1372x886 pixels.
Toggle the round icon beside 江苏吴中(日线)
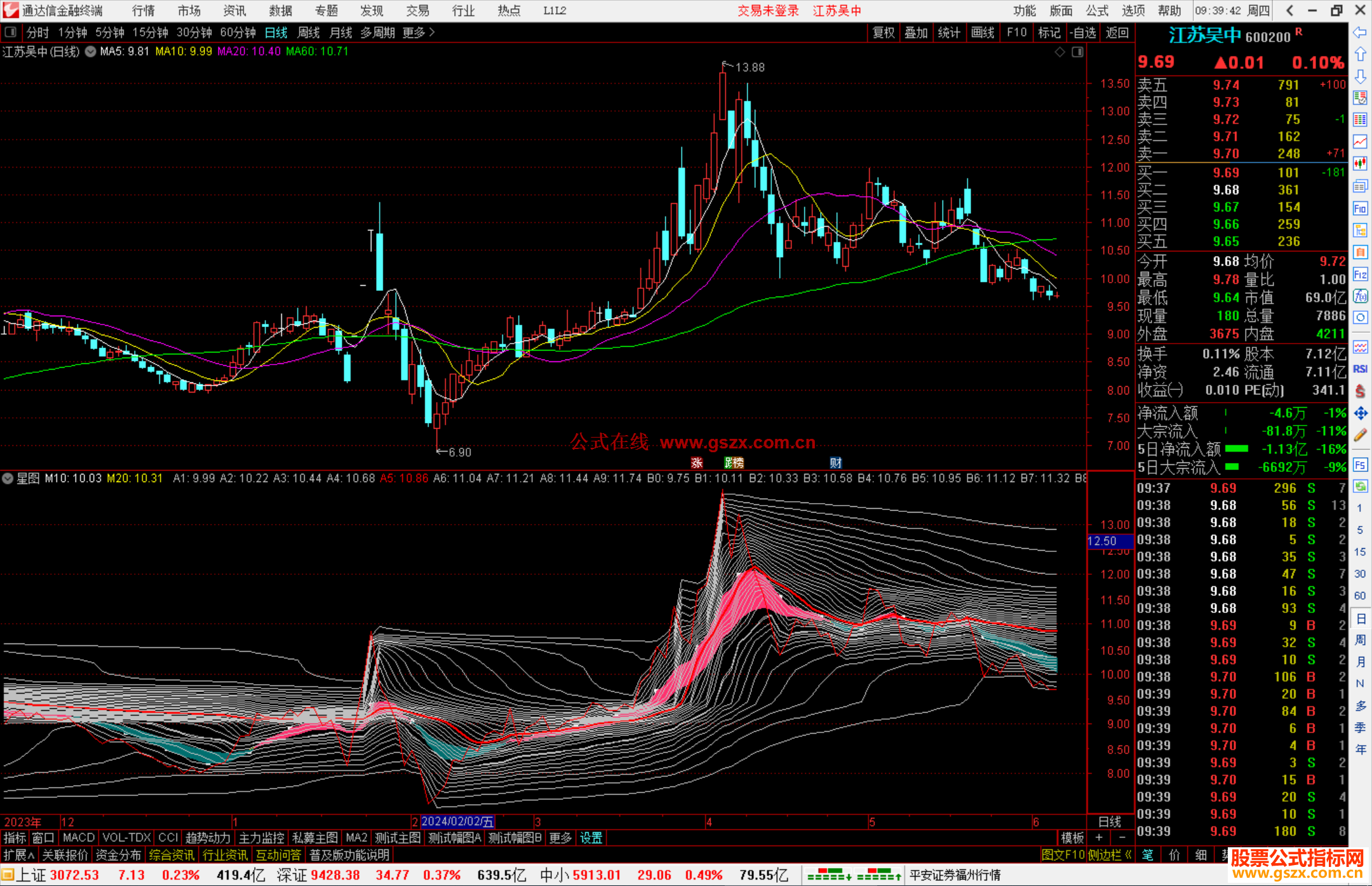coord(90,51)
